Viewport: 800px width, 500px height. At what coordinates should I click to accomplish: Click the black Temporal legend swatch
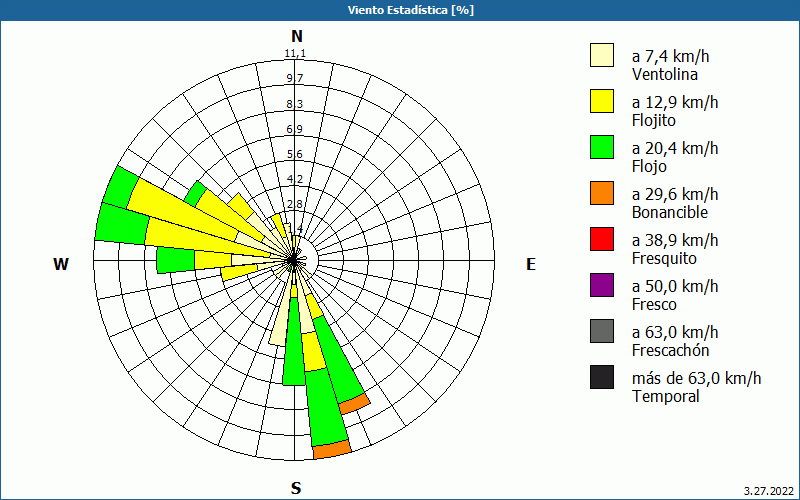(602, 377)
